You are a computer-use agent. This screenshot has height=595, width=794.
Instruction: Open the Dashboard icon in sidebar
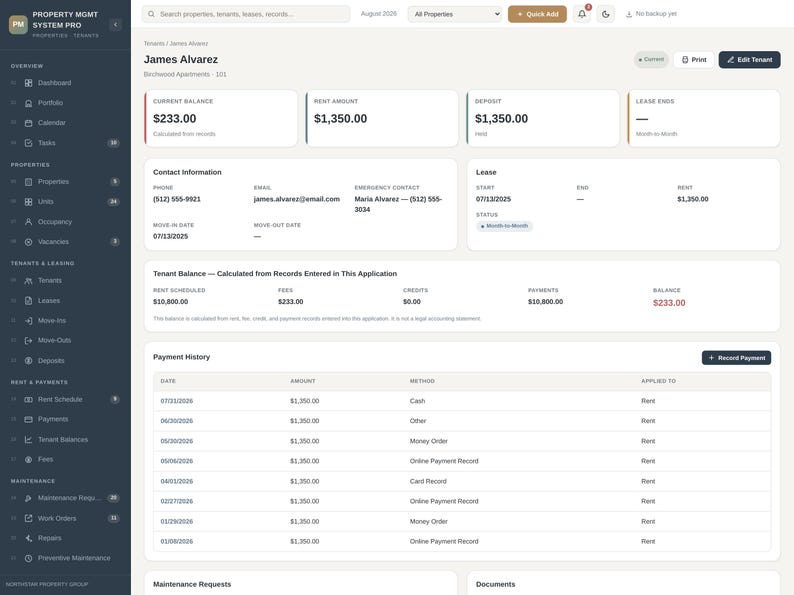[28, 83]
